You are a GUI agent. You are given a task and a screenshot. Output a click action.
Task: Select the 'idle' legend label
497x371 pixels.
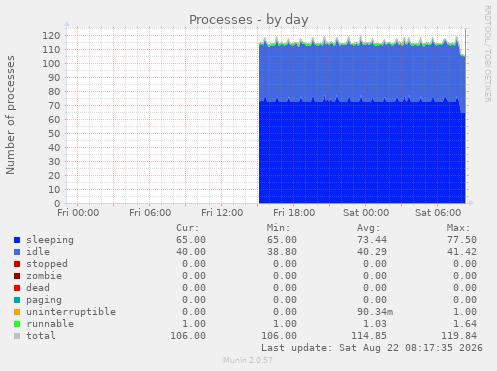pos(38,252)
